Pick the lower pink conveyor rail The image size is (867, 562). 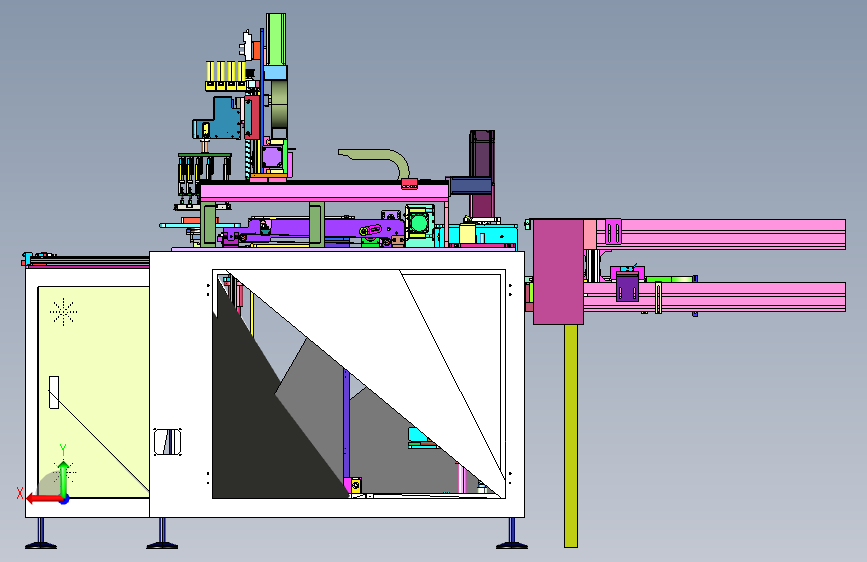coord(714,297)
